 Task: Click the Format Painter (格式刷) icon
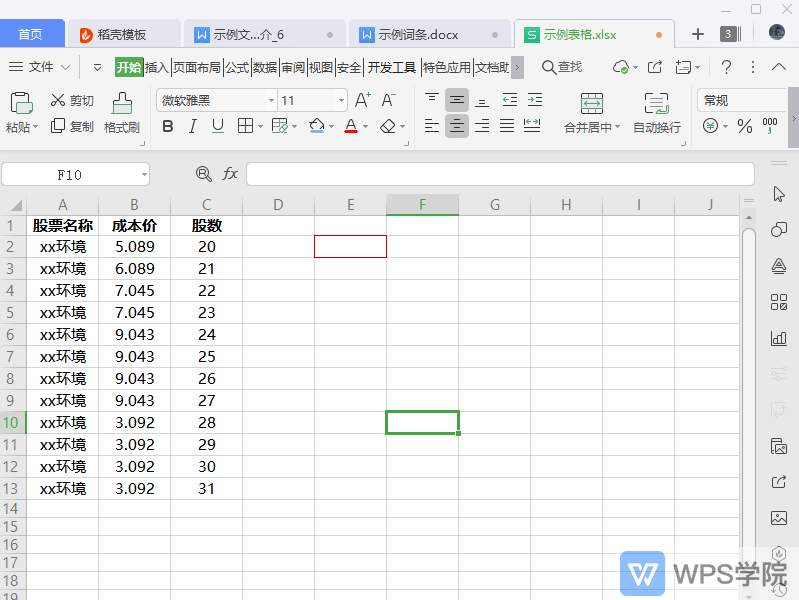121,103
